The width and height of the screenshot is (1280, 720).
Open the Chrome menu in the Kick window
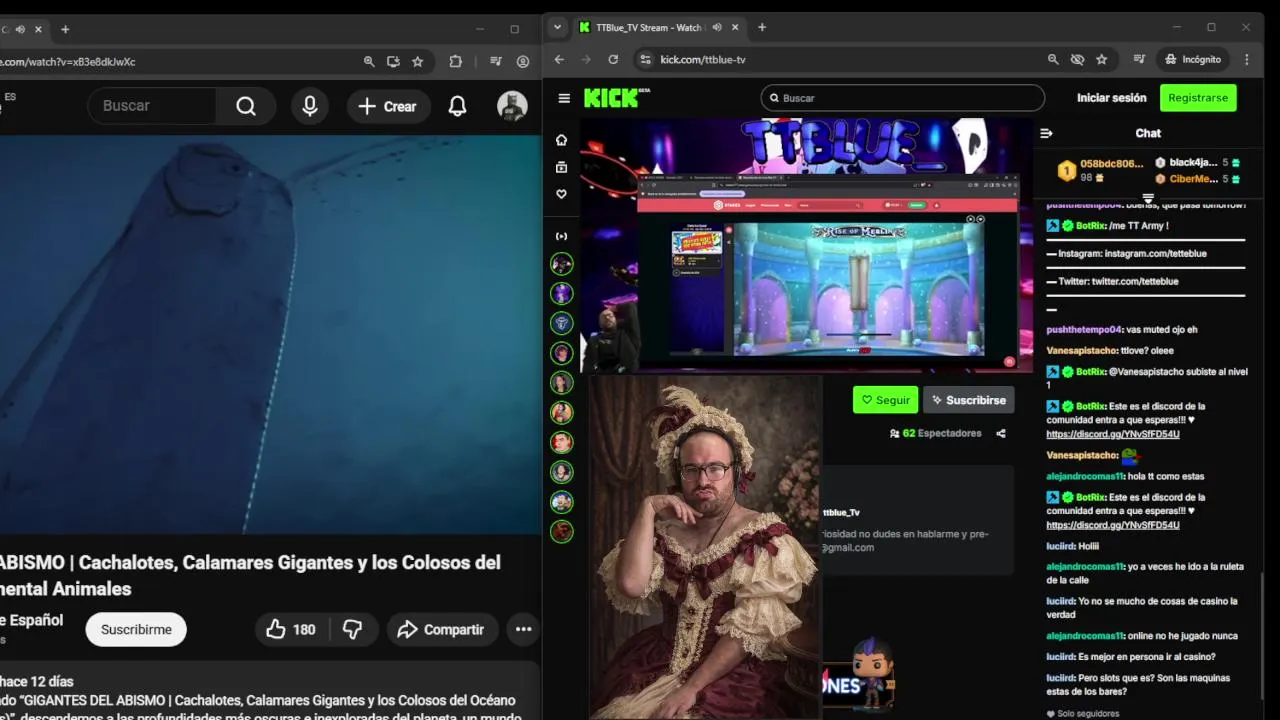[x=1247, y=59]
